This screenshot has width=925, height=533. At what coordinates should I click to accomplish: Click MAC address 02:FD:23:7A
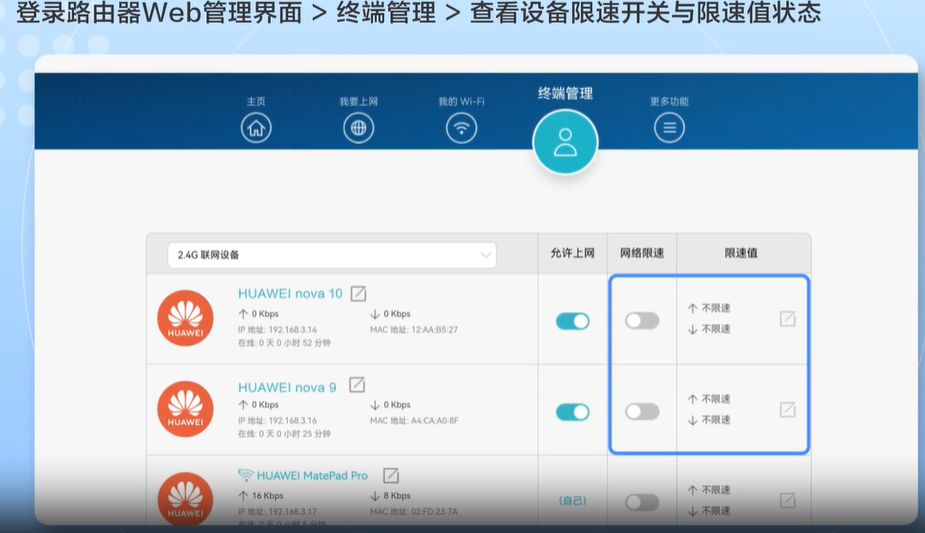pos(414,511)
